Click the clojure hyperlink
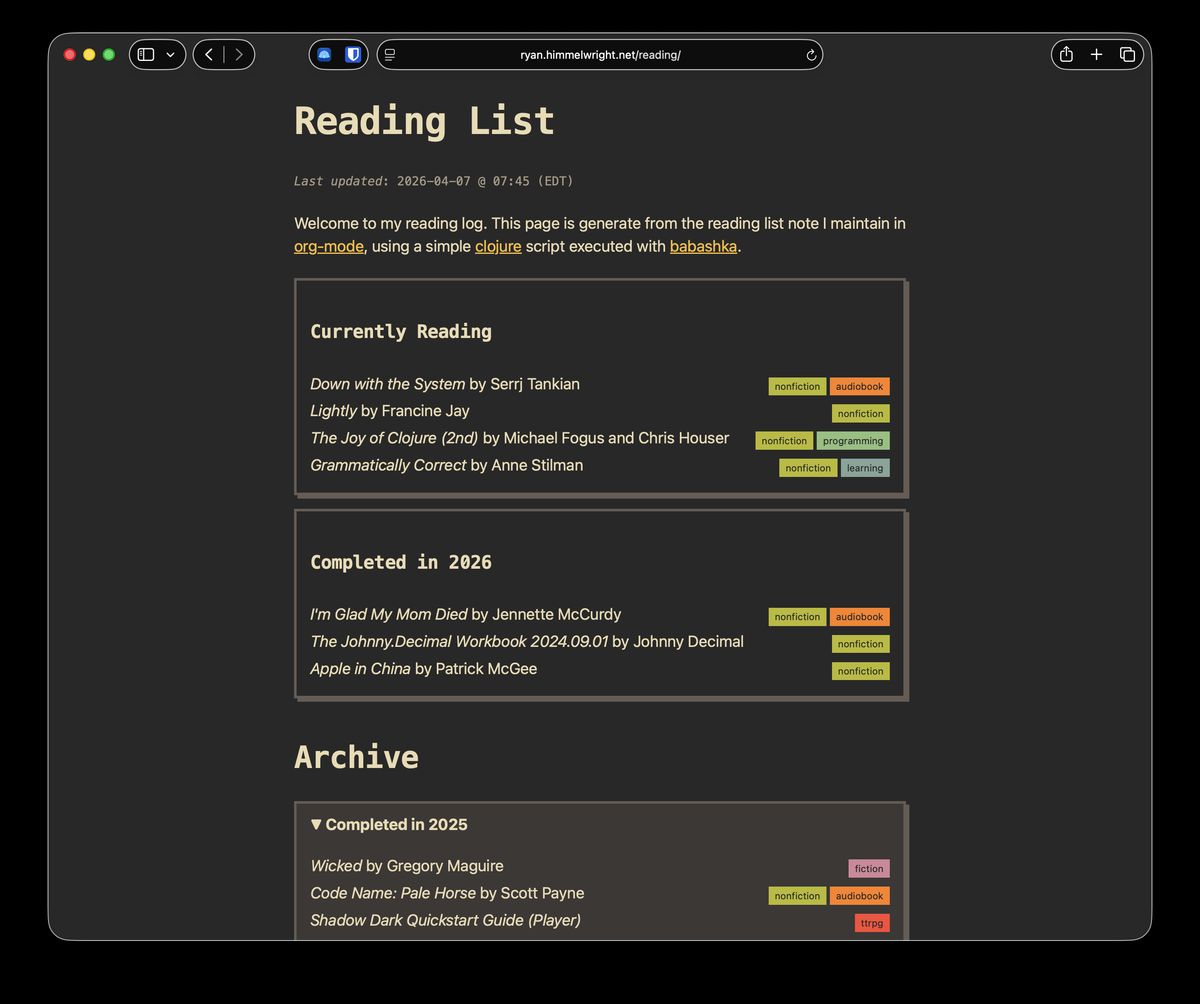 click(x=497, y=246)
